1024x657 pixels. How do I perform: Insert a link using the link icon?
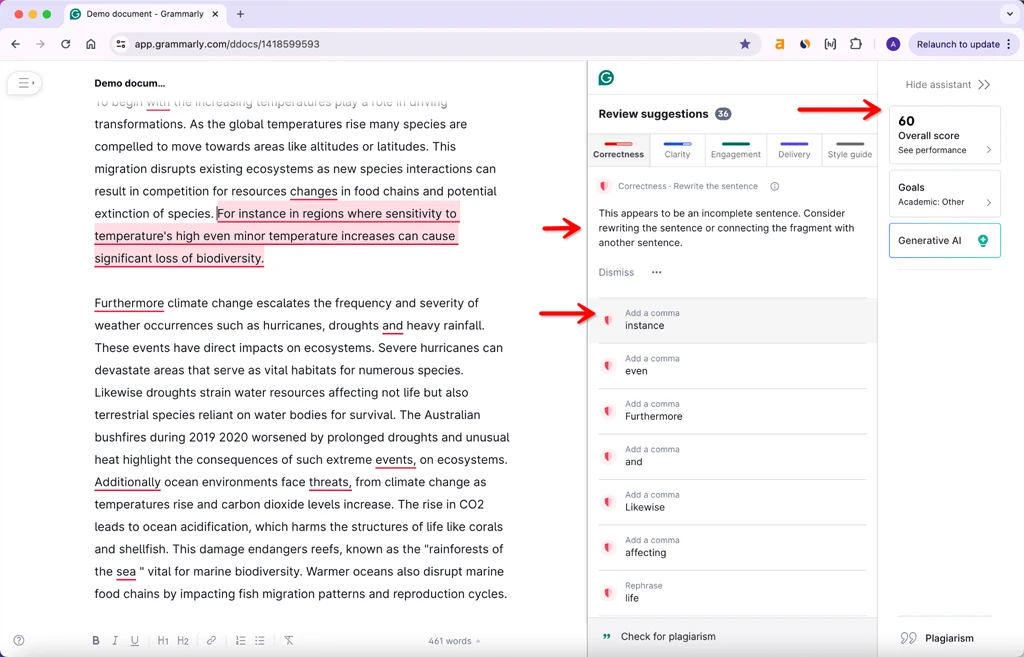(x=211, y=641)
